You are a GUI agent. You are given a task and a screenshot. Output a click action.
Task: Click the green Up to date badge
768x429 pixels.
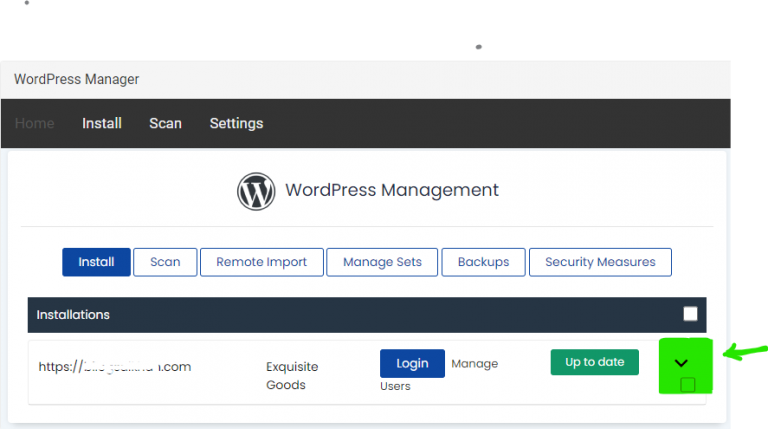point(594,362)
